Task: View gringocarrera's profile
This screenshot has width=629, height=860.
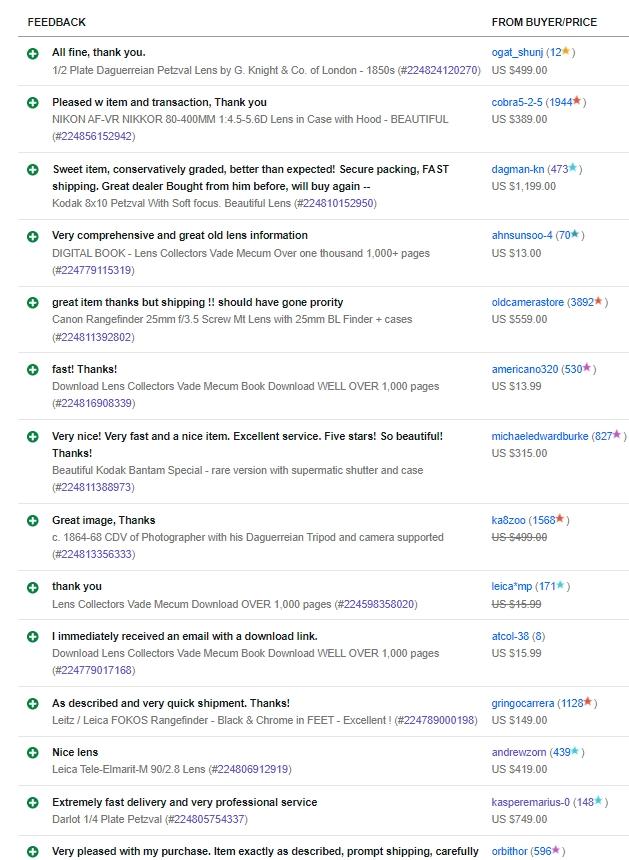Action: click(x=523, y=703)
